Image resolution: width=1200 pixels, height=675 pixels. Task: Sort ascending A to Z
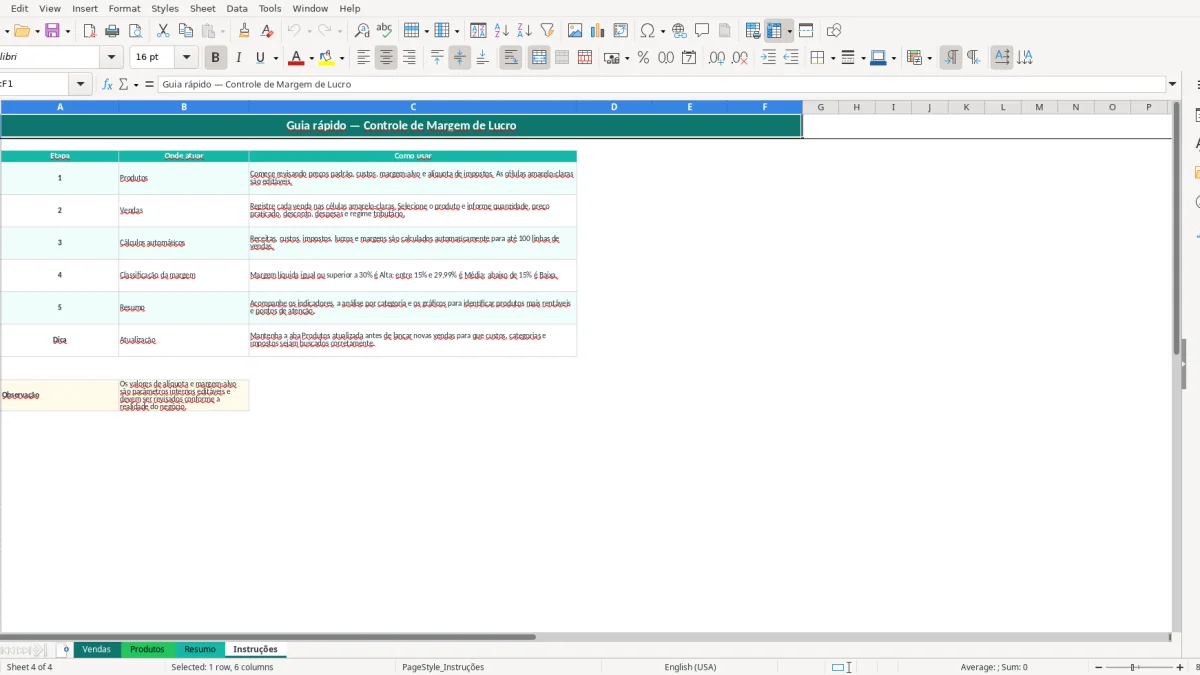point(502,31)
